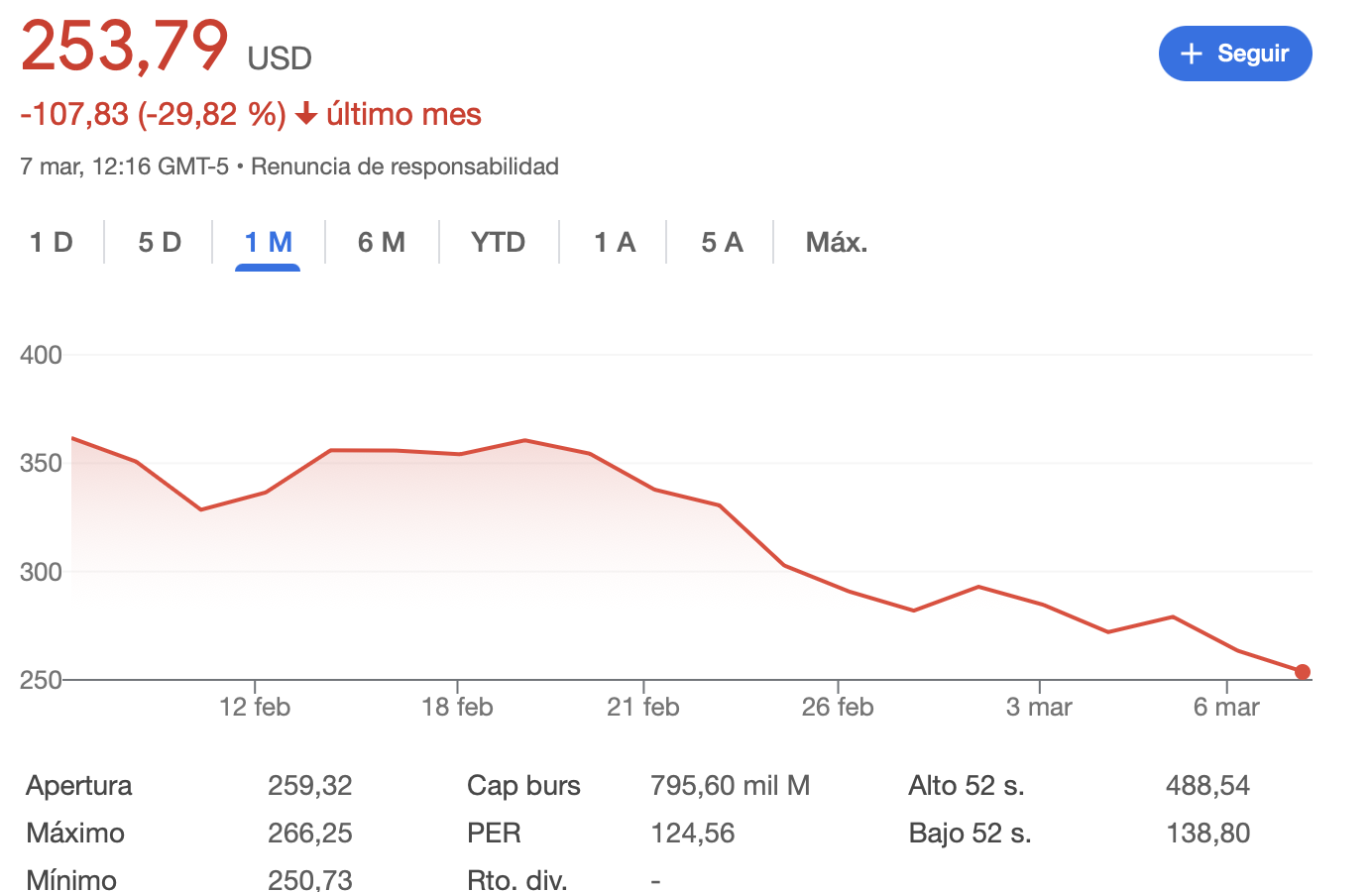
Task: Click the Cap burs value 795,60 mil M
Action: pyautogui.click(x=730, y=786)
